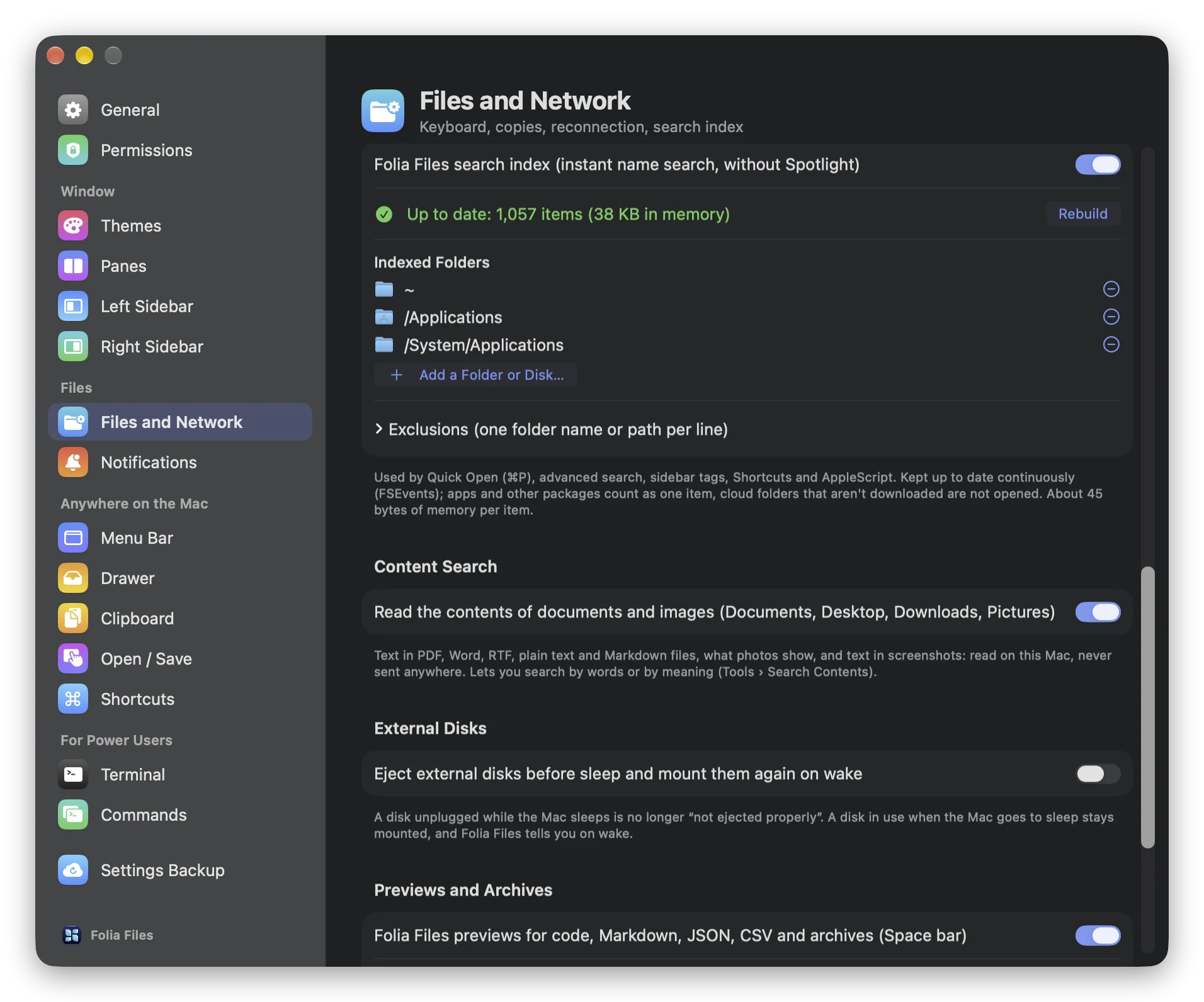The width and height of the screenshot is (1204, 1002).
Task: Click the Indexed Folders label
Action: [x=431, y=263]
